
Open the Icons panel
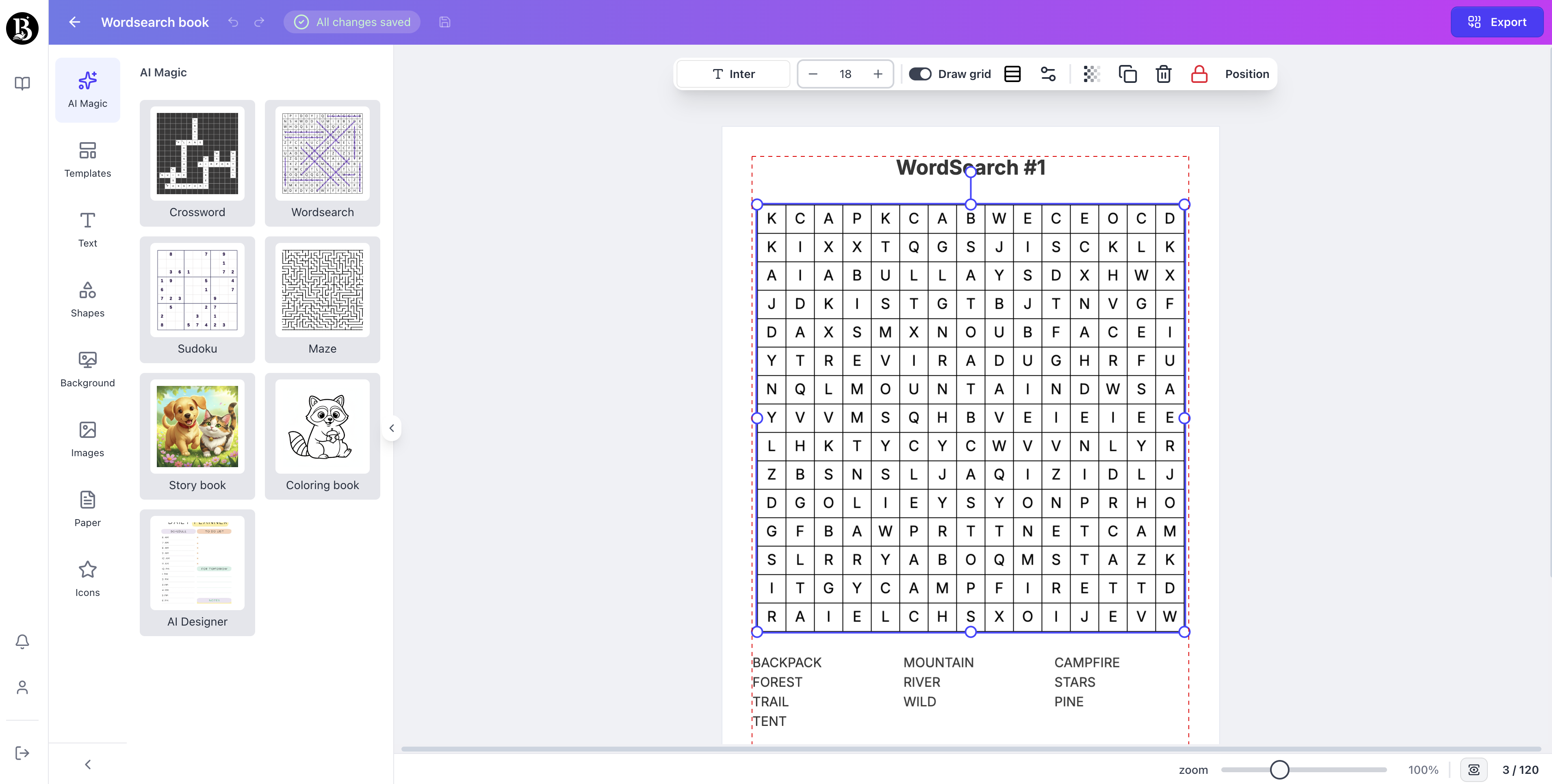coord(87,578)
